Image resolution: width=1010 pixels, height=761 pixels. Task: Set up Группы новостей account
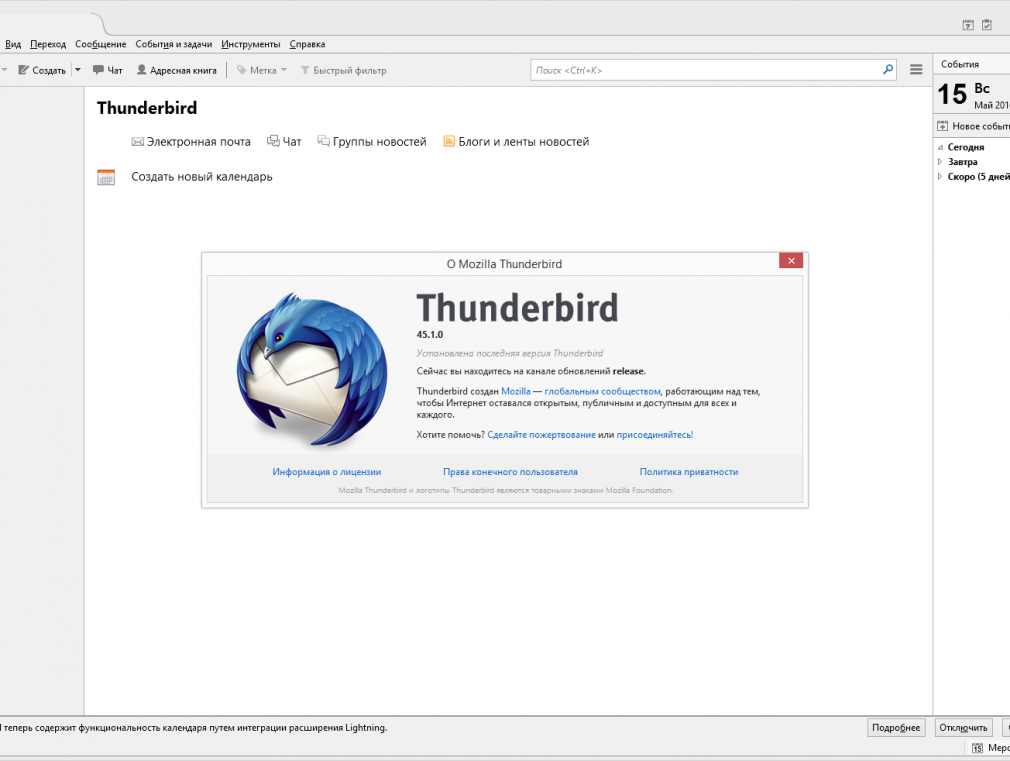372,142
